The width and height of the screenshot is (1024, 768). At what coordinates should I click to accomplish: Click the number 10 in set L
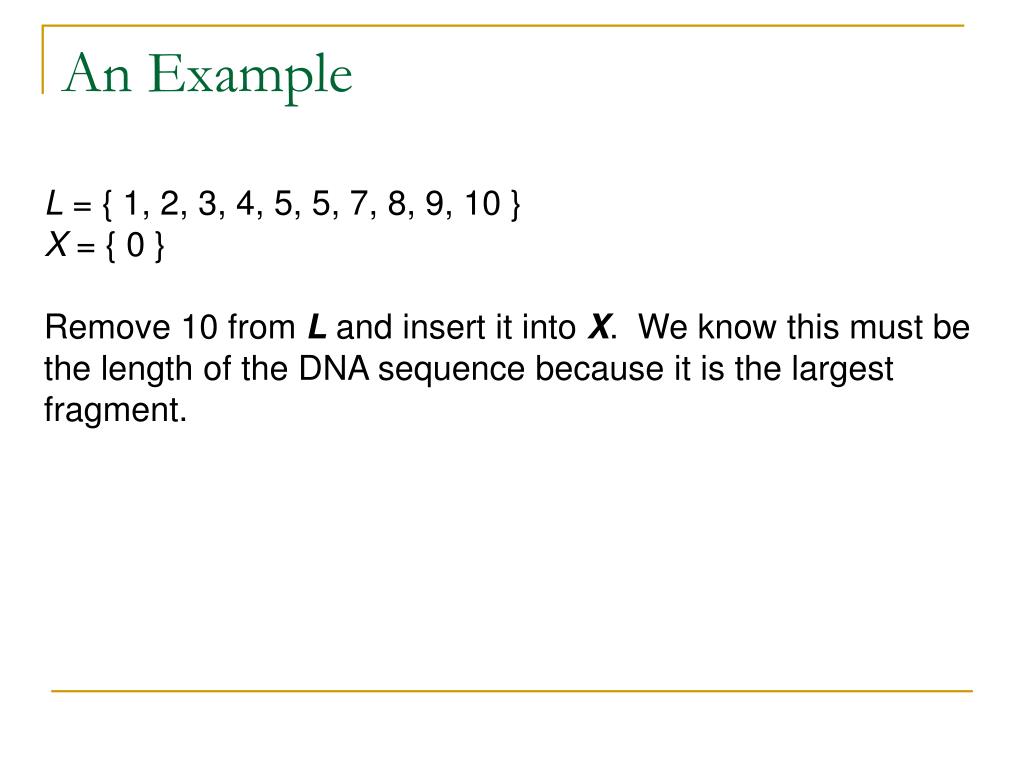(x=482, y=203)
